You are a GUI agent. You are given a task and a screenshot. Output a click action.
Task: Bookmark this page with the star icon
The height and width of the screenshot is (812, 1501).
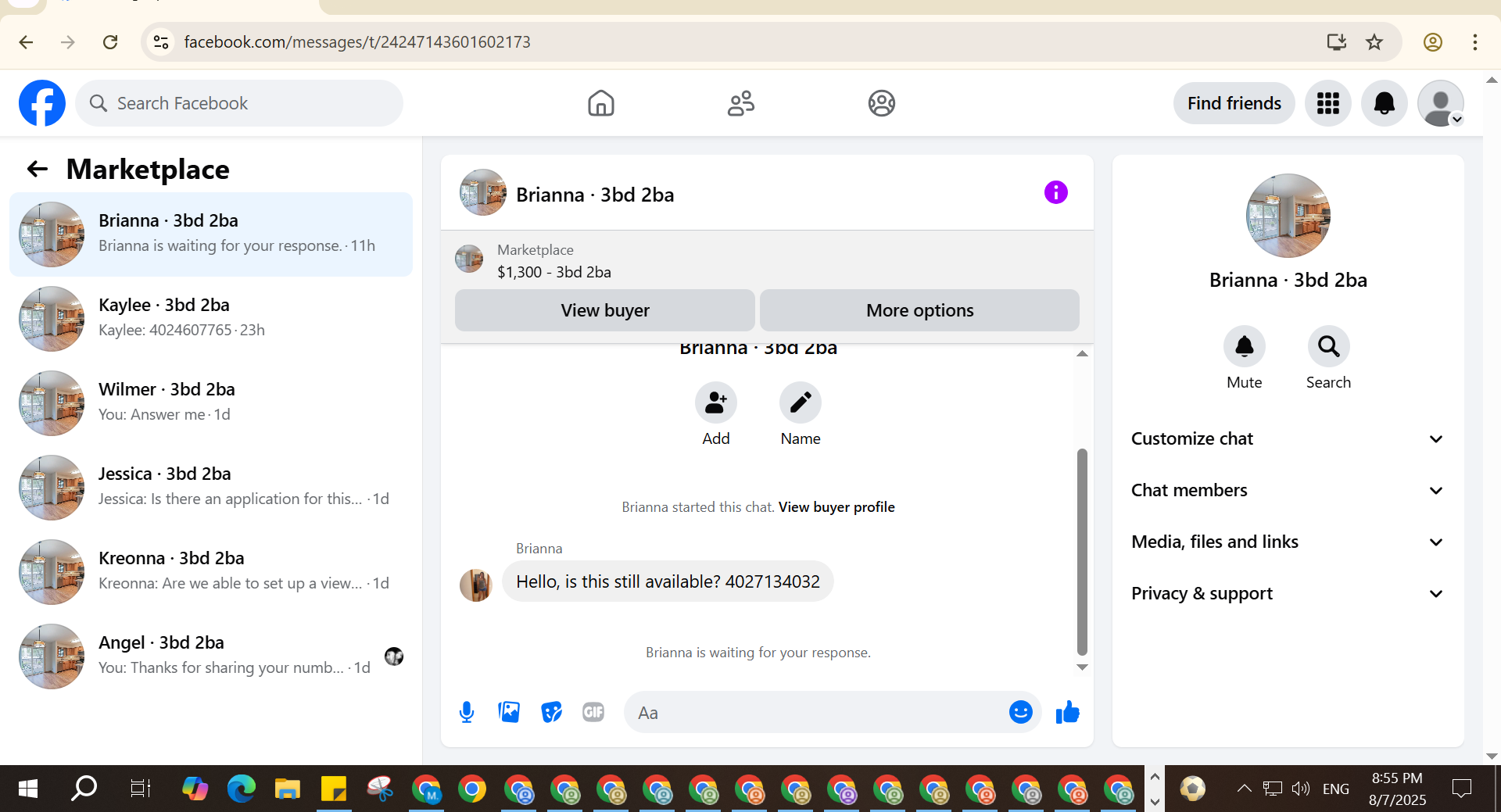(x=1374, y=42)
